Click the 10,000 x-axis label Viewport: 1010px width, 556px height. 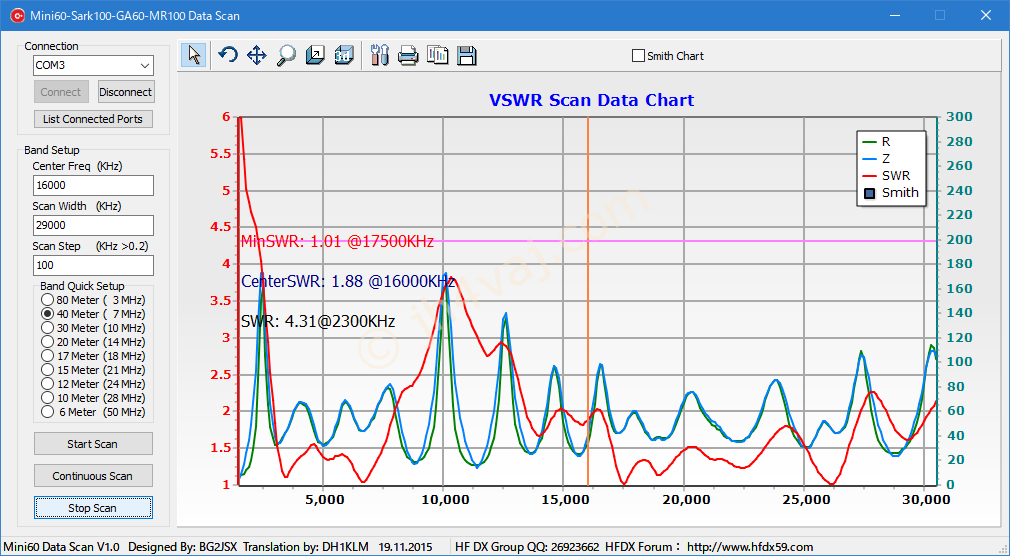point(443,500)
